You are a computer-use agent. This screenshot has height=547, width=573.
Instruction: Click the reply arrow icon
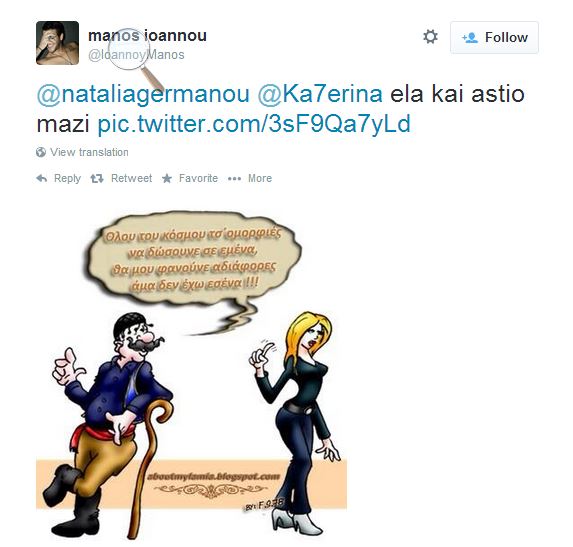point(42,178)
